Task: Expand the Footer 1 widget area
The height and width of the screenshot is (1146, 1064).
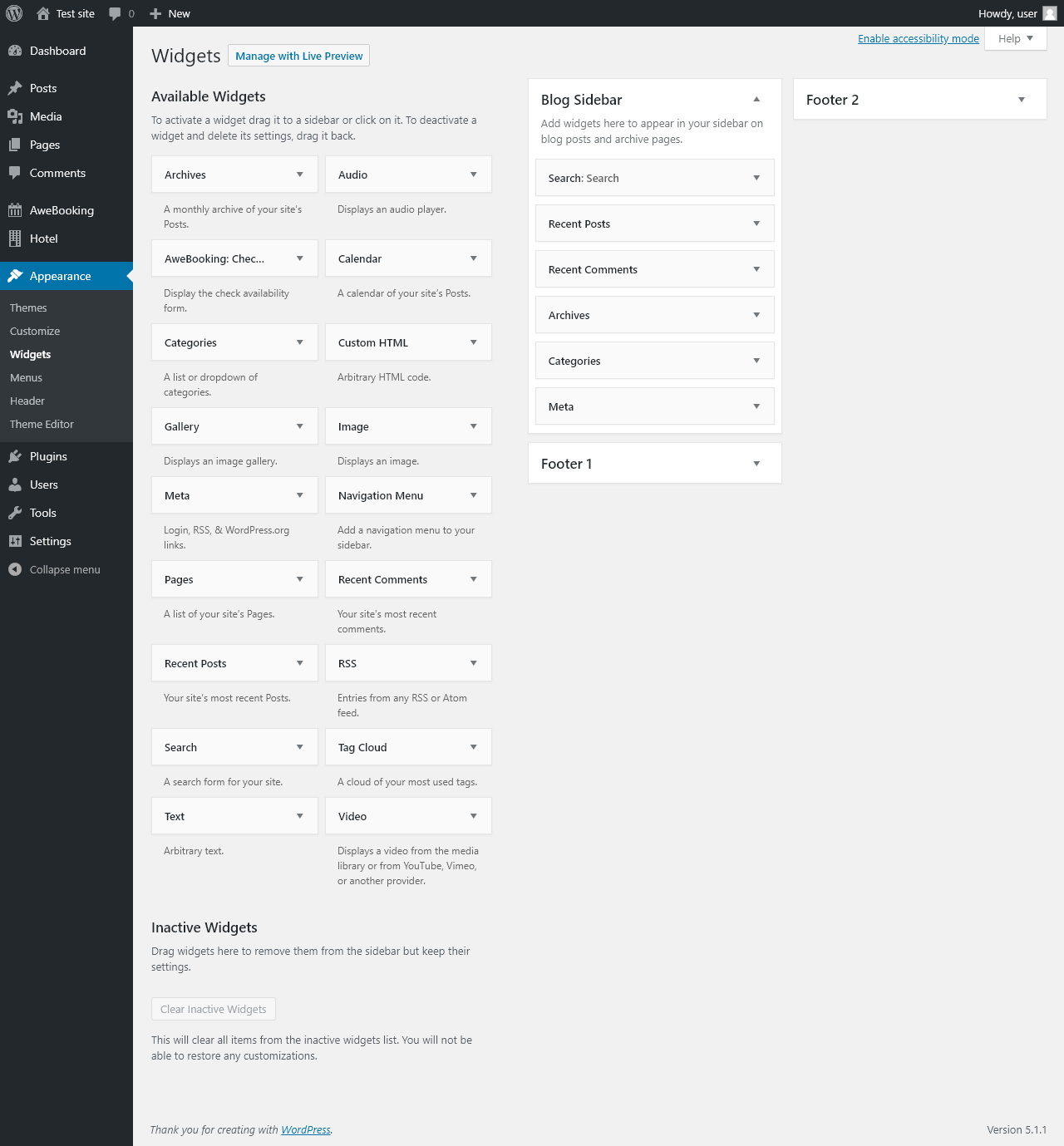Action: point(756,464)
